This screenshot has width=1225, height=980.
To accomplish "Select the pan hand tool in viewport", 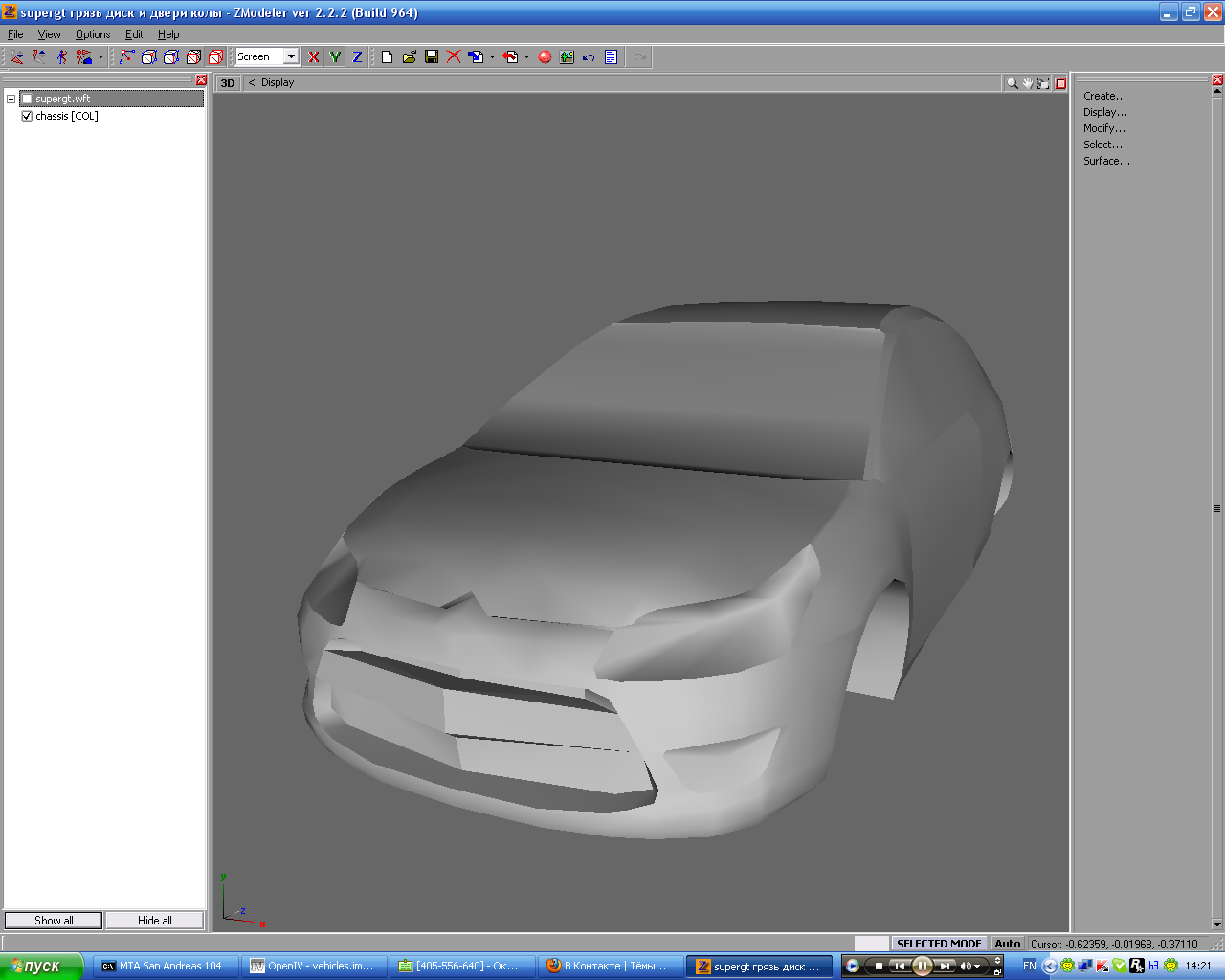I will pos(1028,83).
